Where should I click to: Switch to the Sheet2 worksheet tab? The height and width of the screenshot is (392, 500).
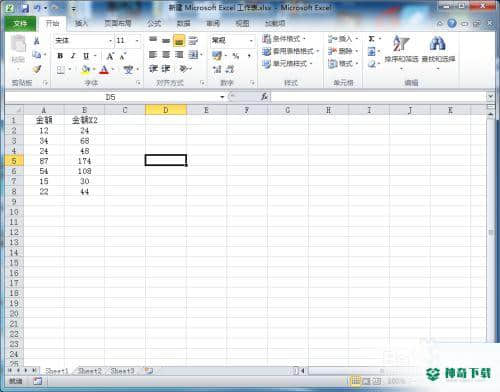89,371
